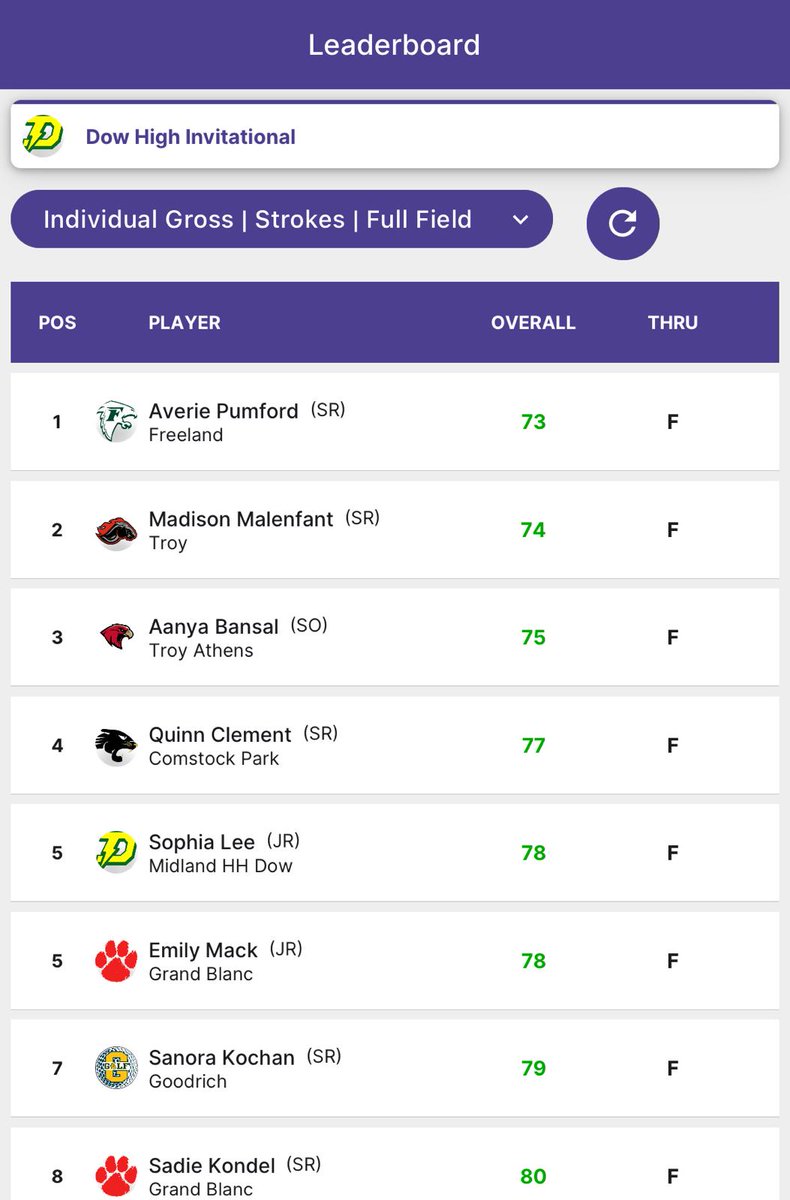Open the Dow High Invitational event link

tap(191, 137)
